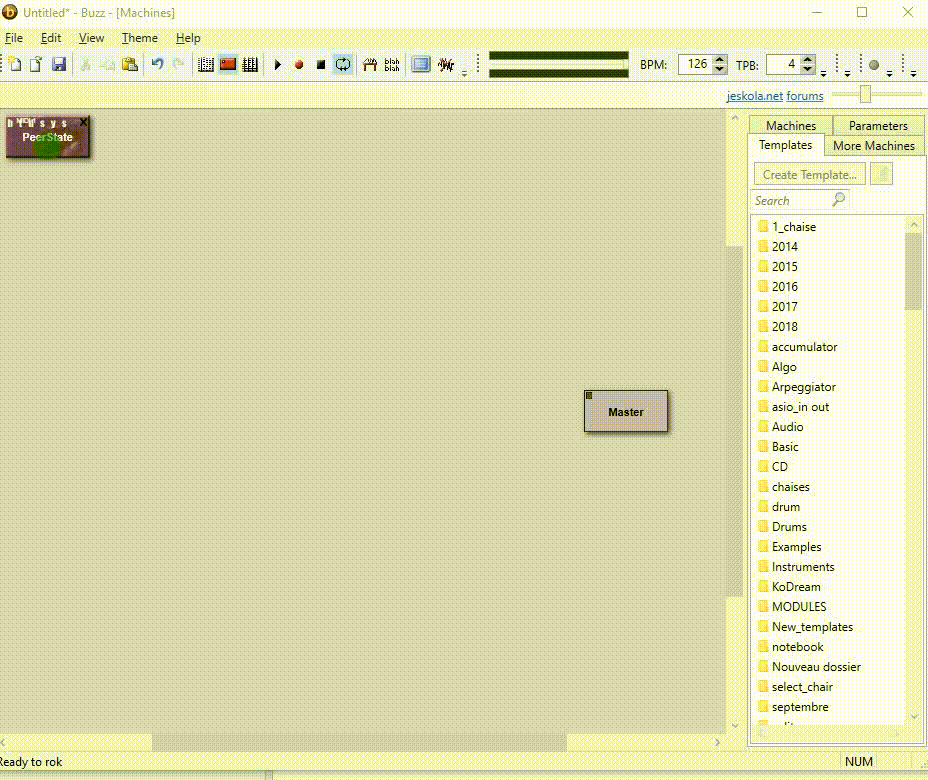The height and width of the screenshot is (780, 928).
Task: Click the Play transport button
Action: 278,65
